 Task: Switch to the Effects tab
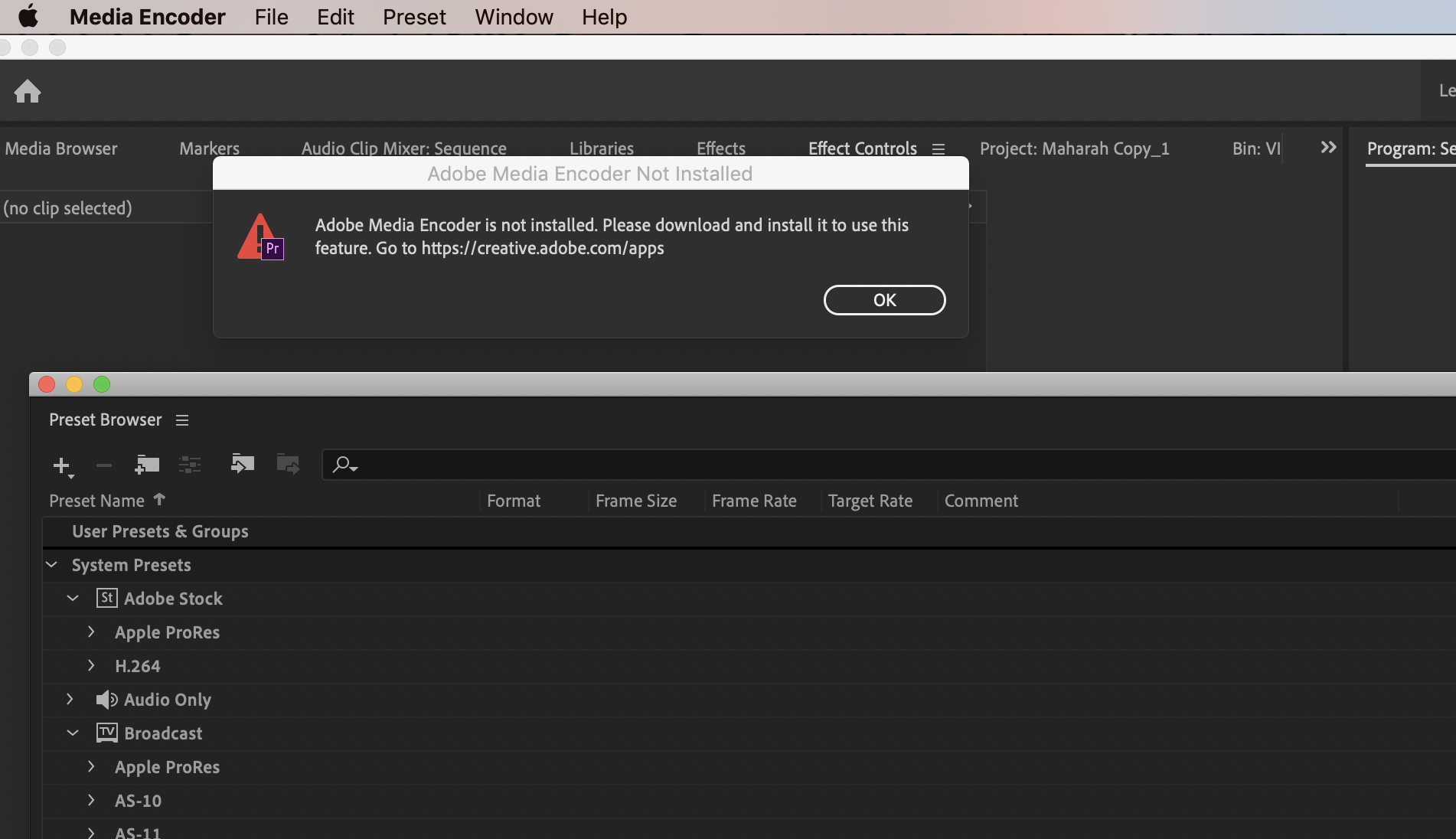(720, 149)
